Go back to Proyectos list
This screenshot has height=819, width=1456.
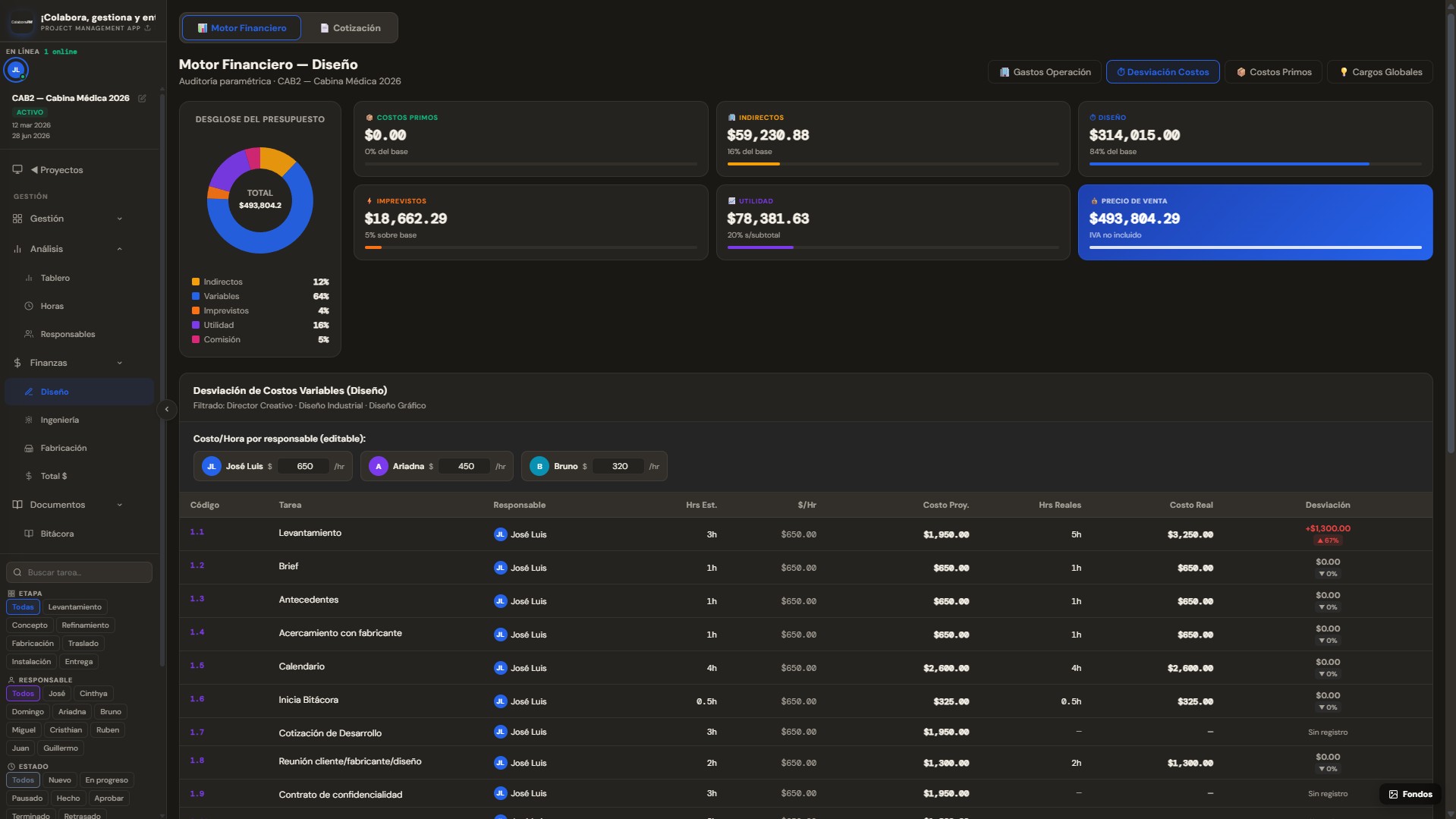coord(57,170)
